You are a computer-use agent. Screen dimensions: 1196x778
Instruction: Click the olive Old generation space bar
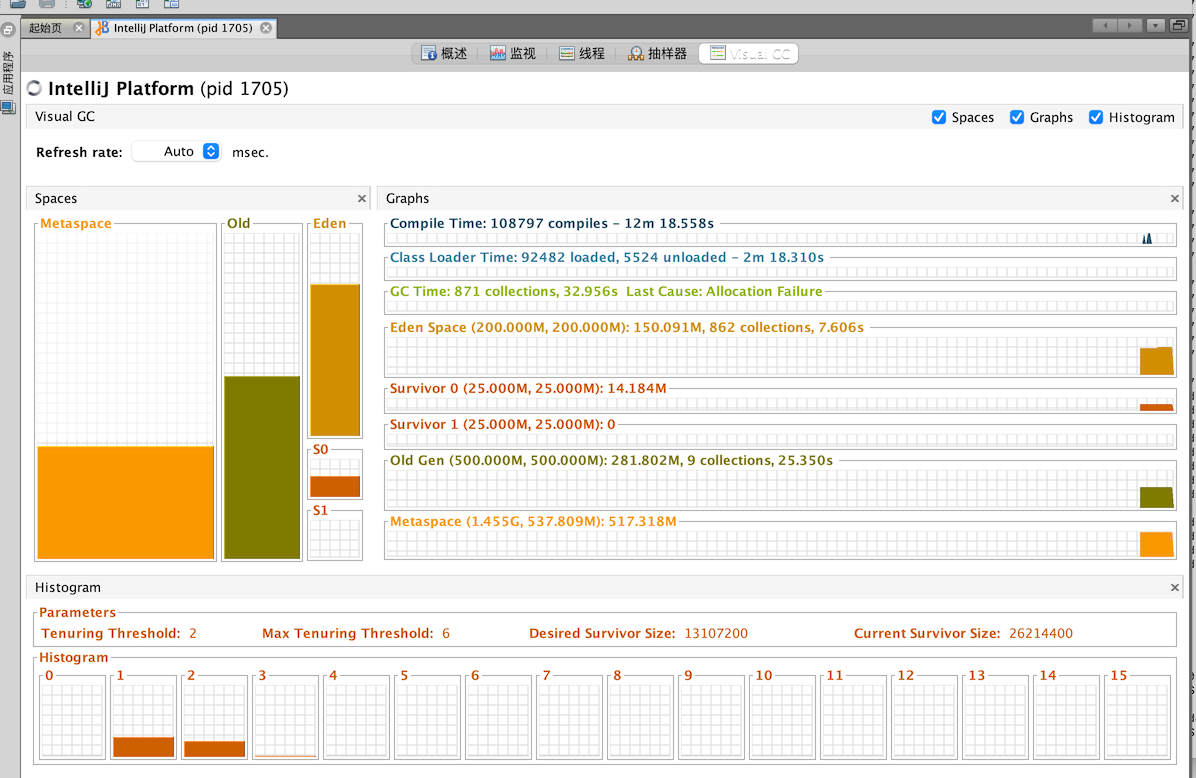pos(261,466)
